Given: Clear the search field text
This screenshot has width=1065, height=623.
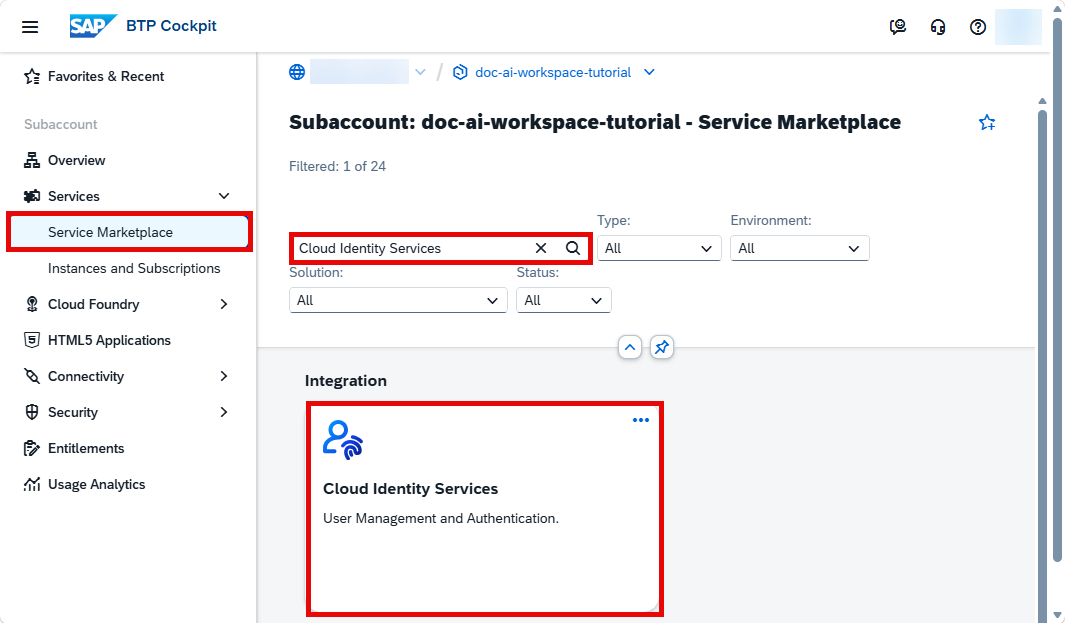Looking at the screenshot, I should (x=541, y=248).
